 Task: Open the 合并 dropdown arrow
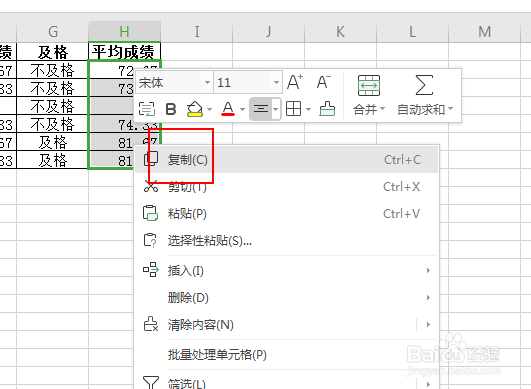[383, 109]
